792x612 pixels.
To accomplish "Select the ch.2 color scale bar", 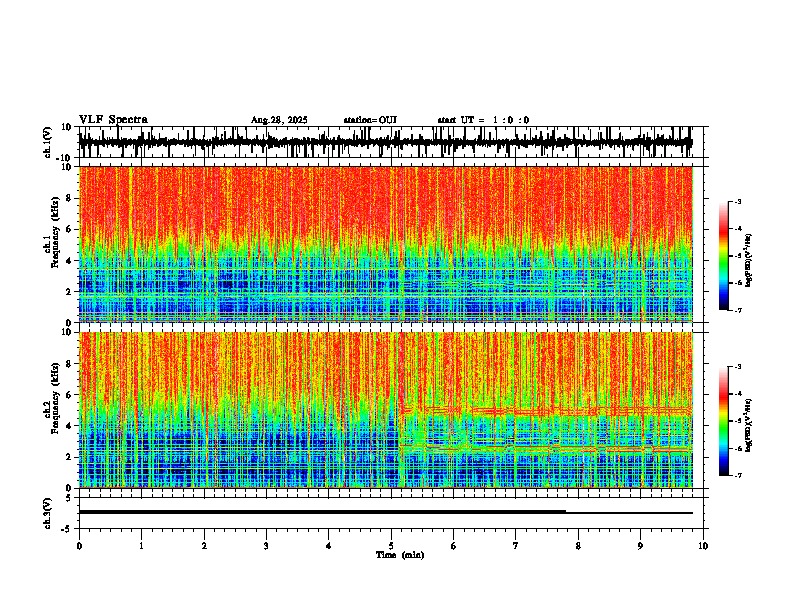I will (x=723, y=421).
